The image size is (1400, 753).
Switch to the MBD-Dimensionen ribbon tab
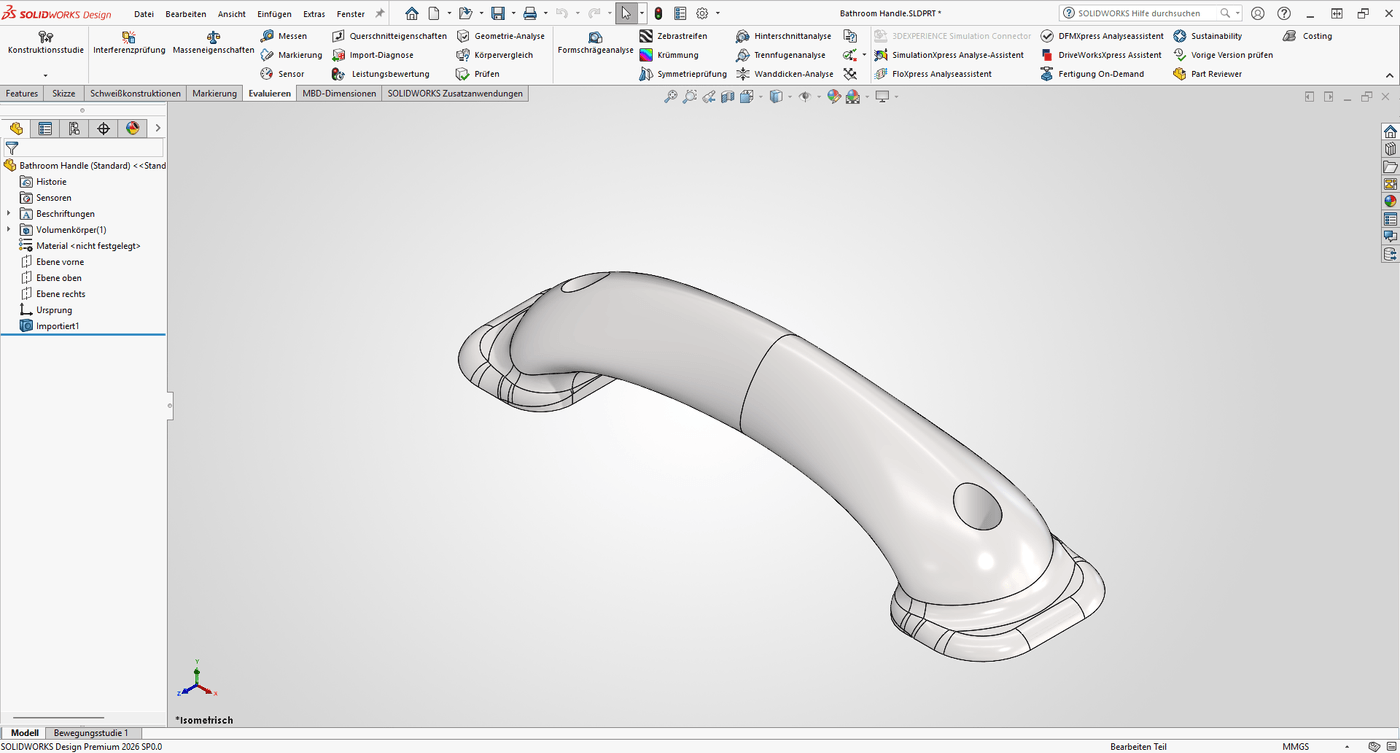click(337, 92)
